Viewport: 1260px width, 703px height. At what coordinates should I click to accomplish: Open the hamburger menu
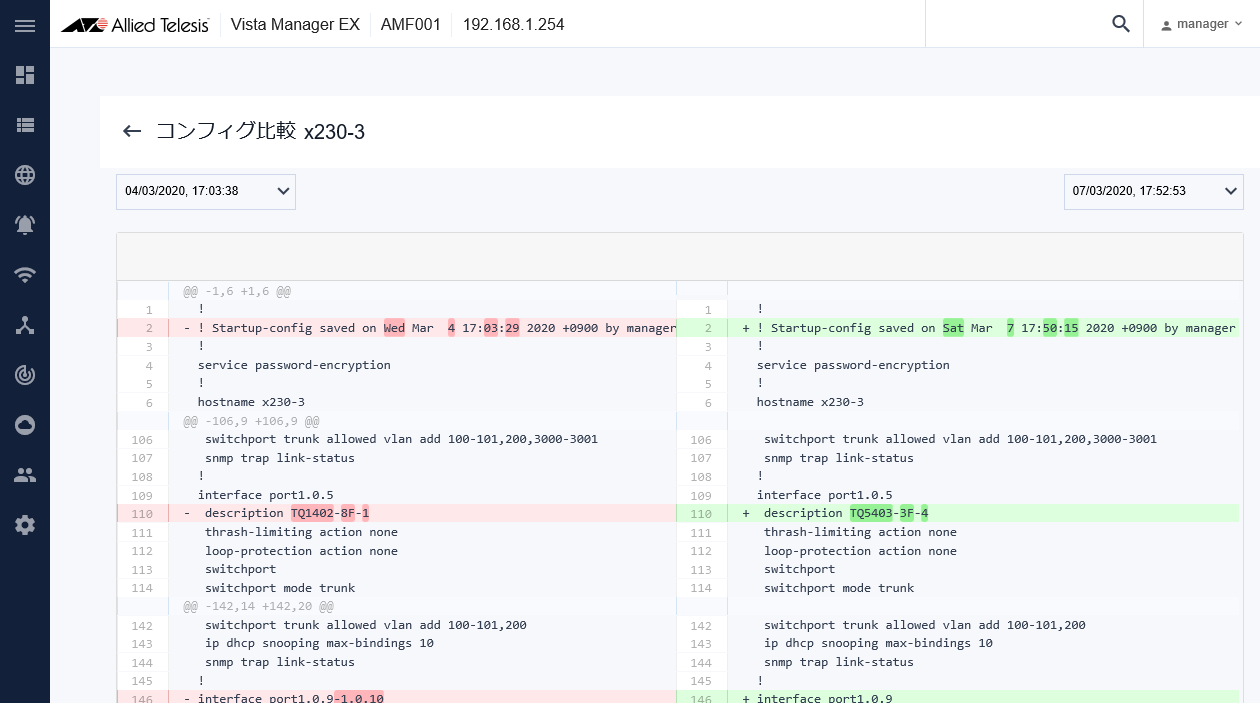click(25, 25)
